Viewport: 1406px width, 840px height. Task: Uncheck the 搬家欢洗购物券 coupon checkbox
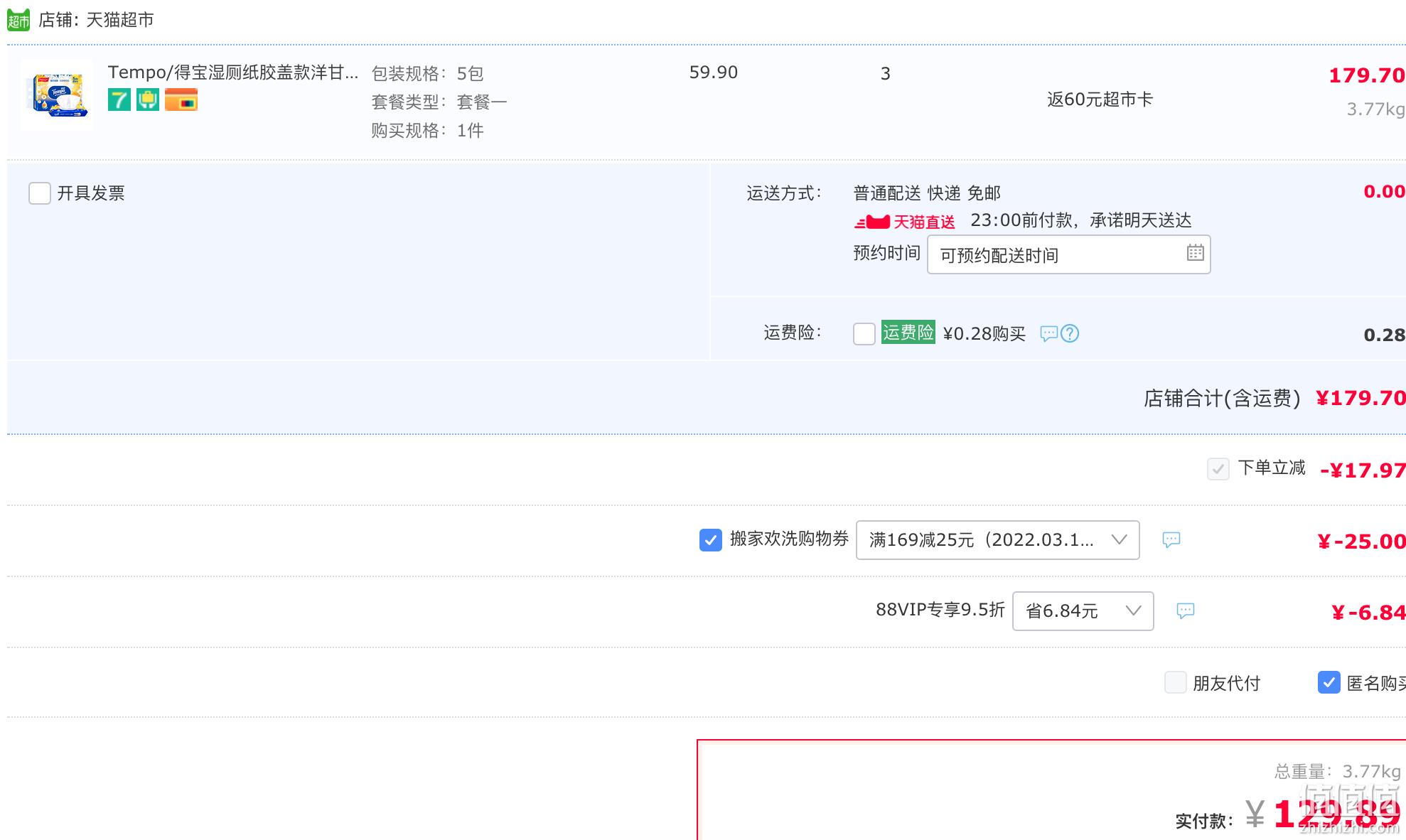(x=711, y=540)
